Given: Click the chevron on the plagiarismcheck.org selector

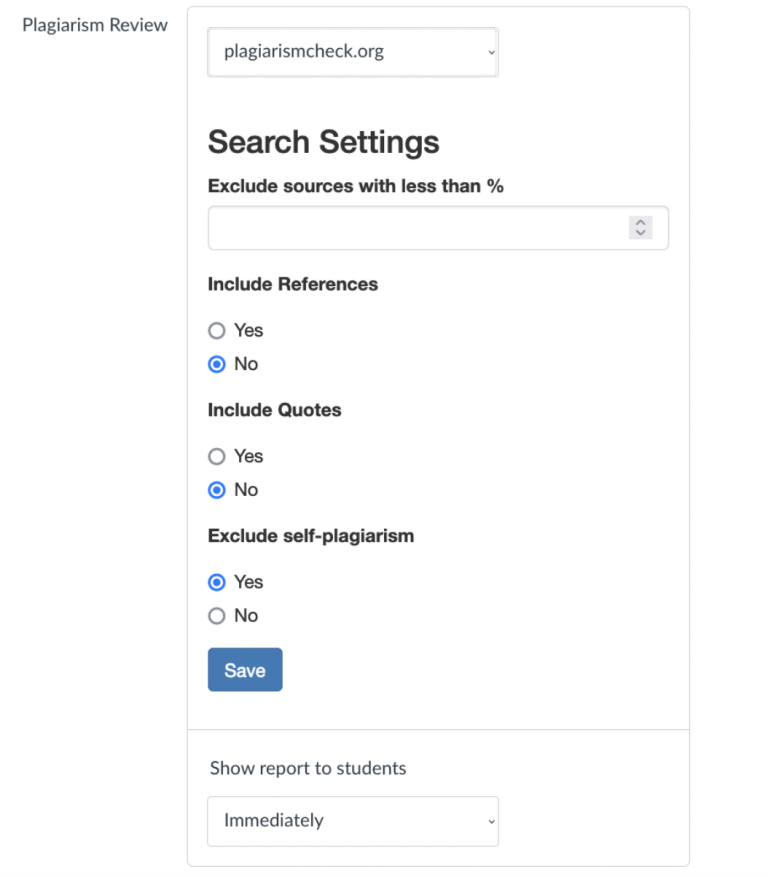Looking at the screenshot, I should coord(489,52).
